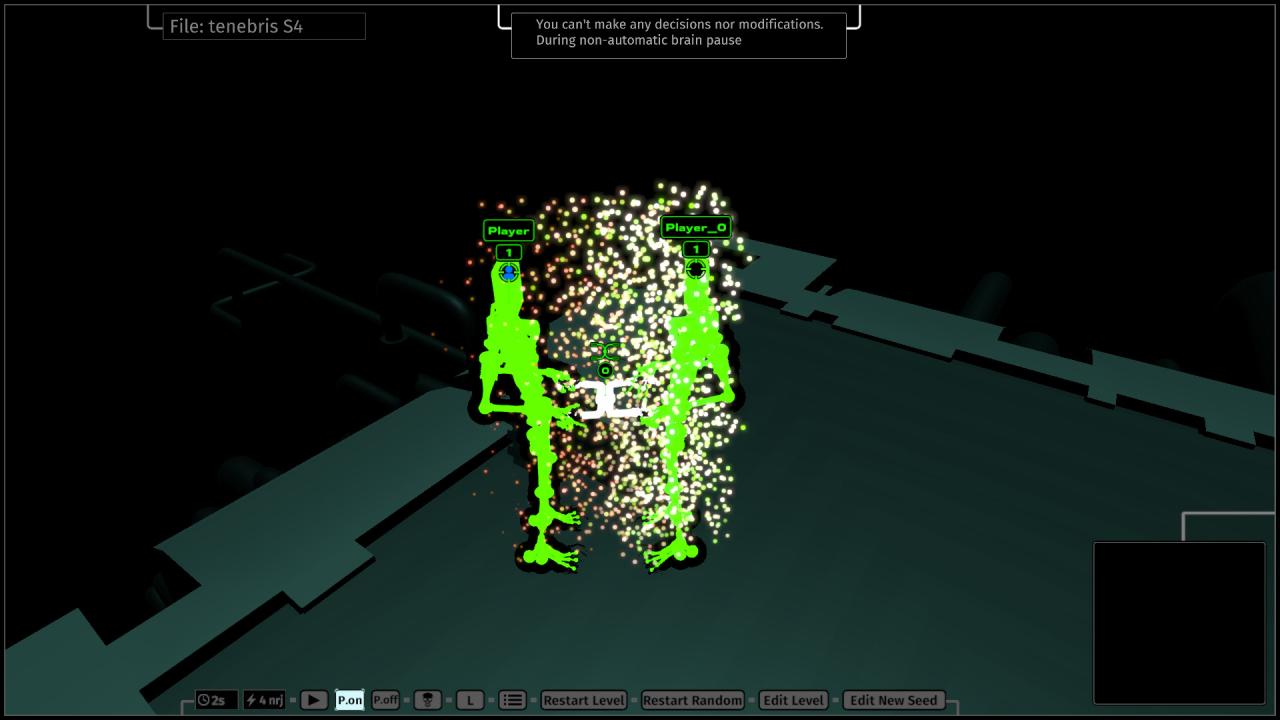Viewport: 1280px width, 720px height.
Task: Enable the P.on pause setting
Action: tap(349, 700)
